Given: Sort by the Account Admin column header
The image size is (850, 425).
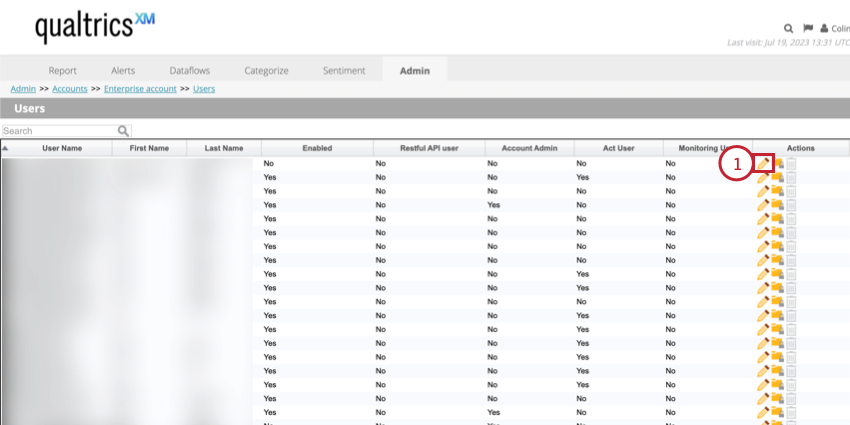Looking at the screenshot, I should (x=528, y=148).
